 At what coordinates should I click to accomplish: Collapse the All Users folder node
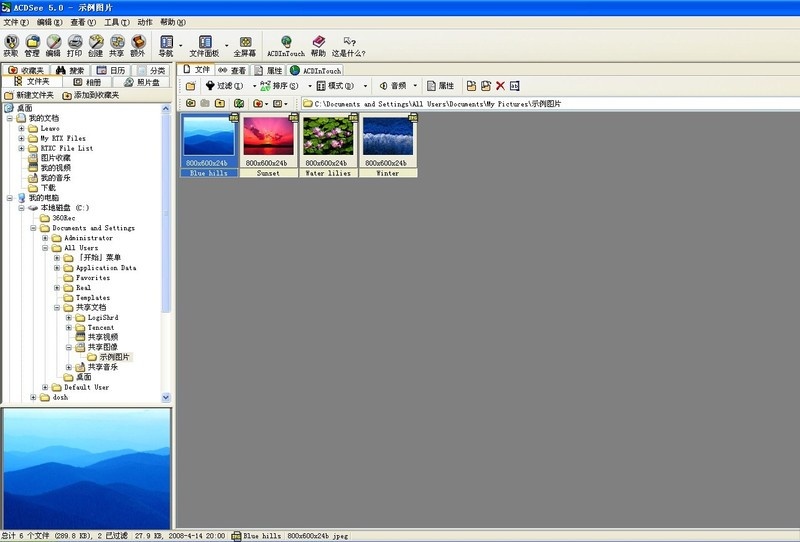coord(45,248)
